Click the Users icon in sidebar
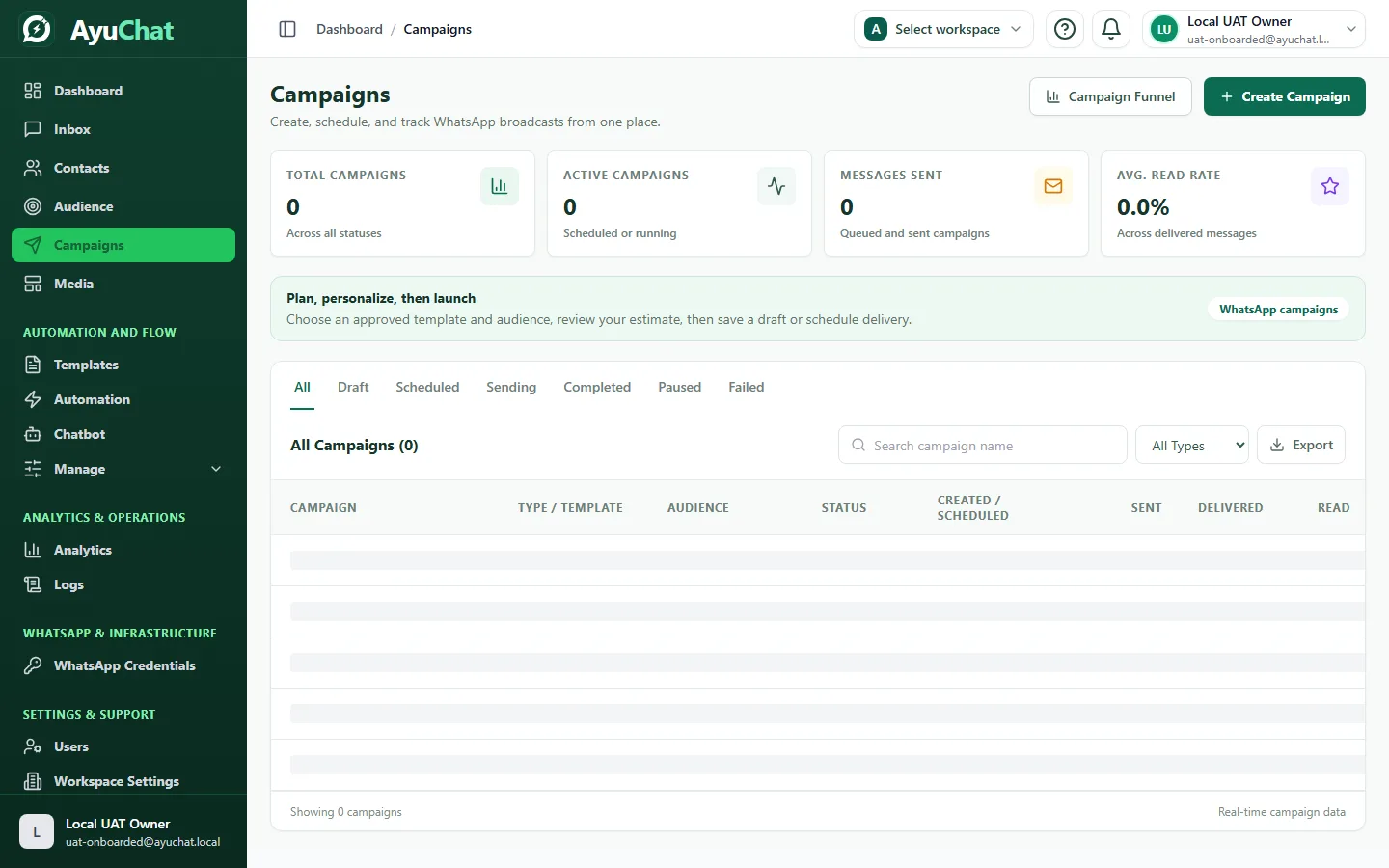Screen dimensions: 1389x868 (x=33, y=746)
